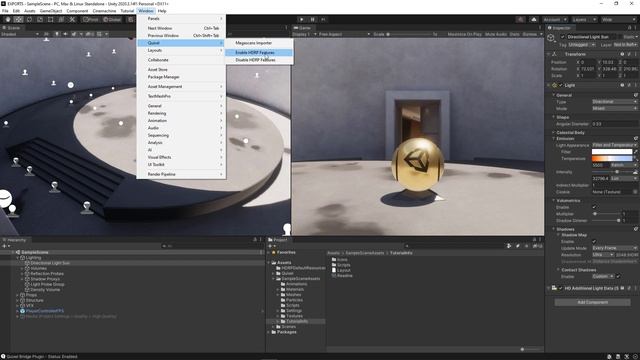The width and height of the screenshot is (640, 360).
Task: Click the Pause button
Action: point(313,19)
